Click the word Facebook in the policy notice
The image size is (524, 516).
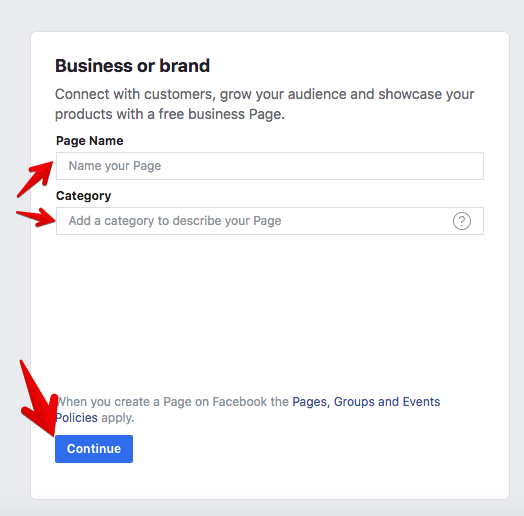click(240, 402)
